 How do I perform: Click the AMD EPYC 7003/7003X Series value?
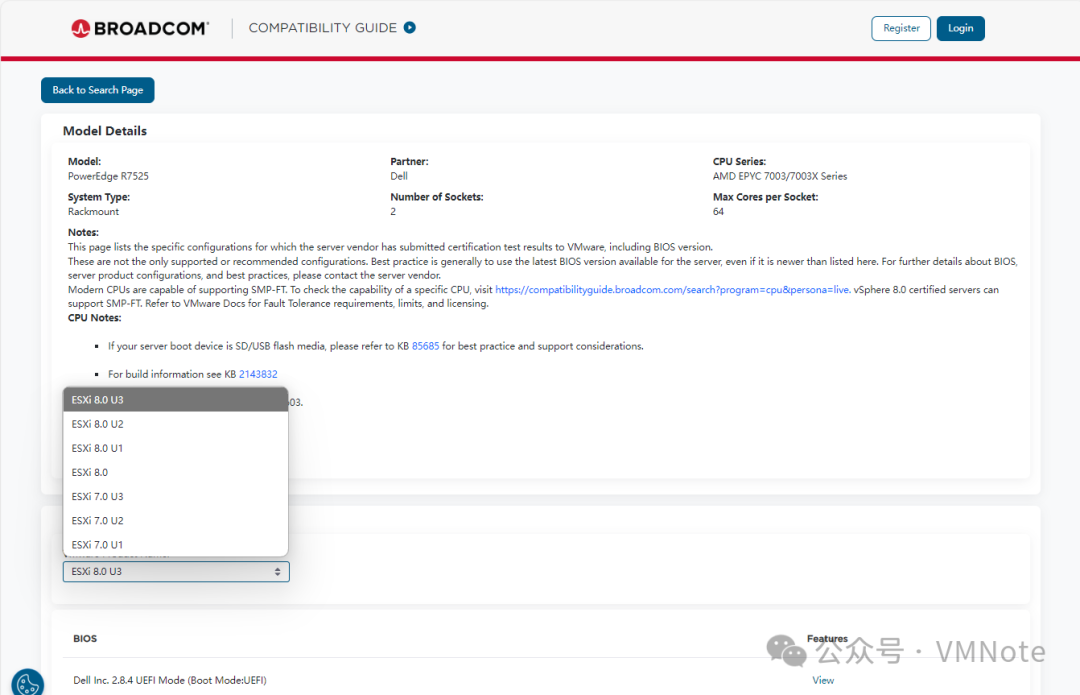[780, 176]
